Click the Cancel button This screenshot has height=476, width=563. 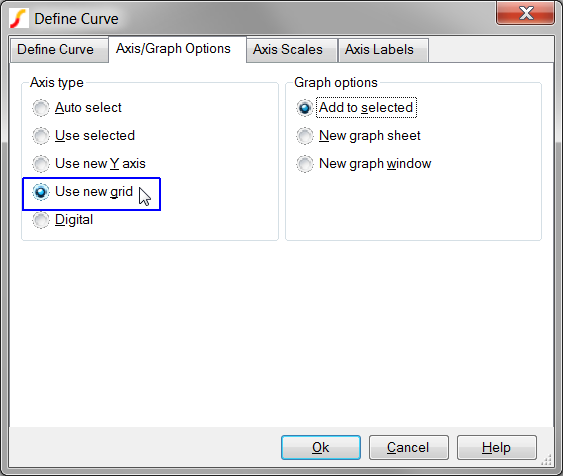click(x=409, y=447)
